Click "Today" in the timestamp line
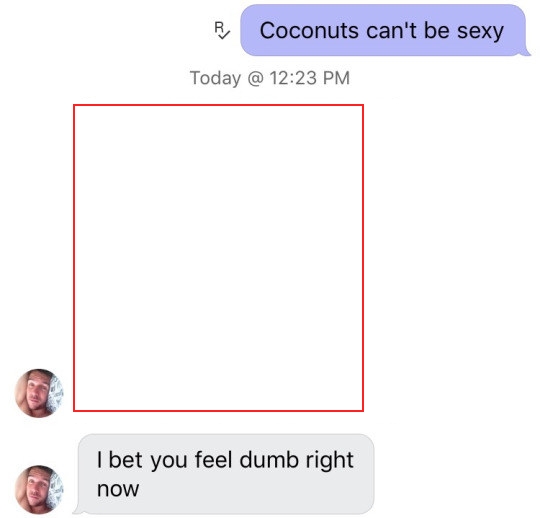The image size is (540, 518). [216, 79]
